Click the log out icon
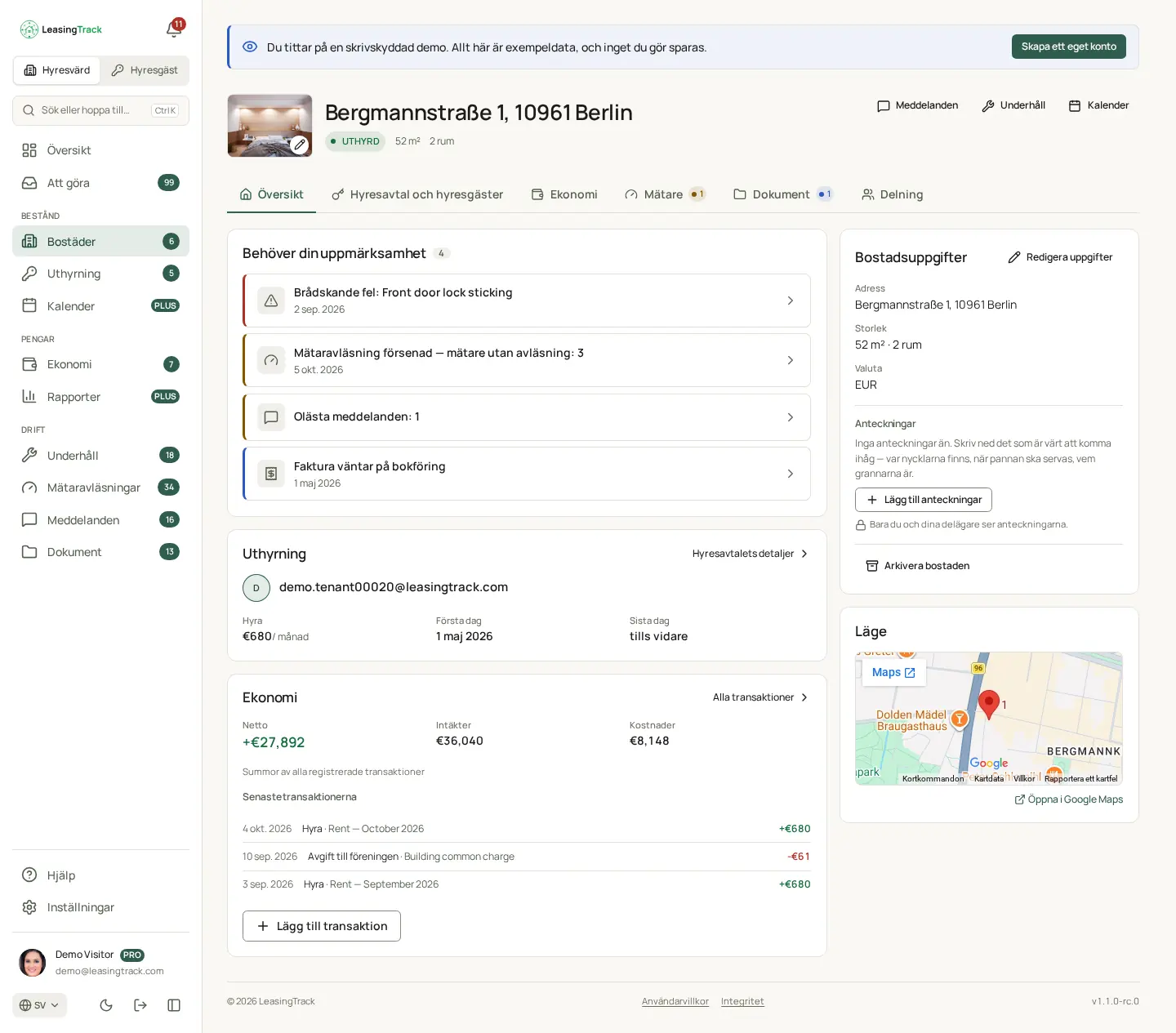1176x1033 pixels. (x=140, y=1005)
